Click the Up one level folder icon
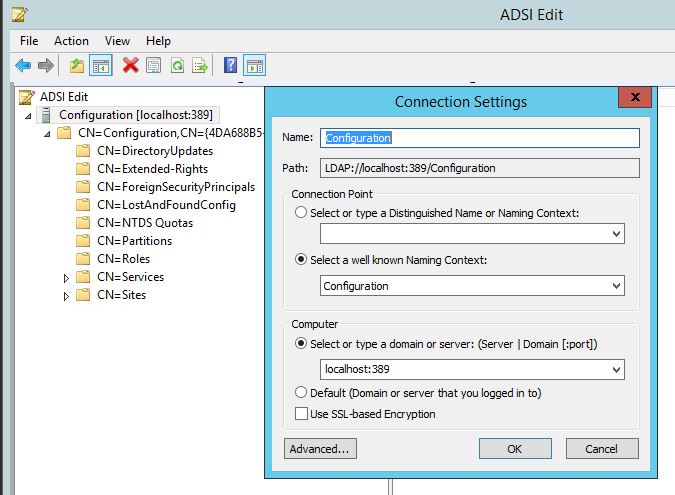This screenshot has width=675, height=495. 77,66
